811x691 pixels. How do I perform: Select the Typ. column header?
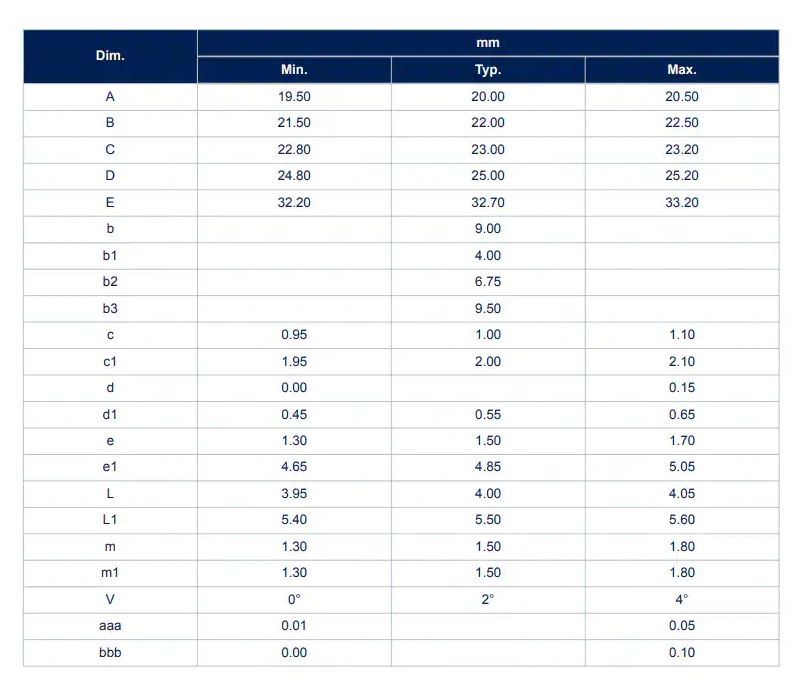click(487, 70)
